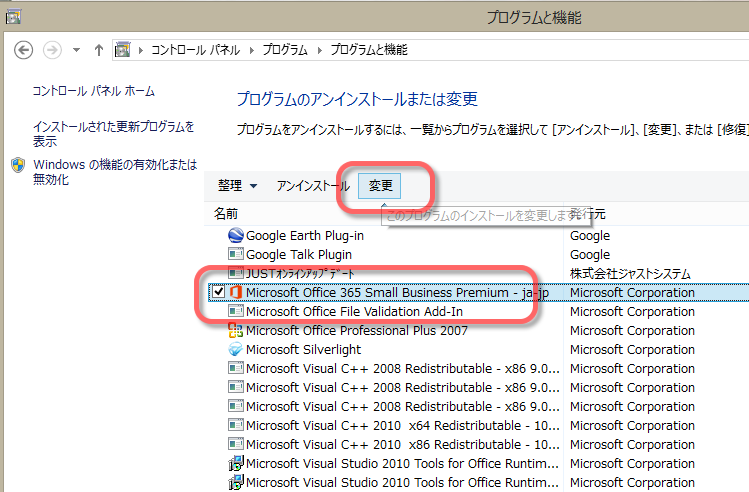
Task: Select Visual C++ 2010 x64 Redistributable name
Action: point(403,426)
